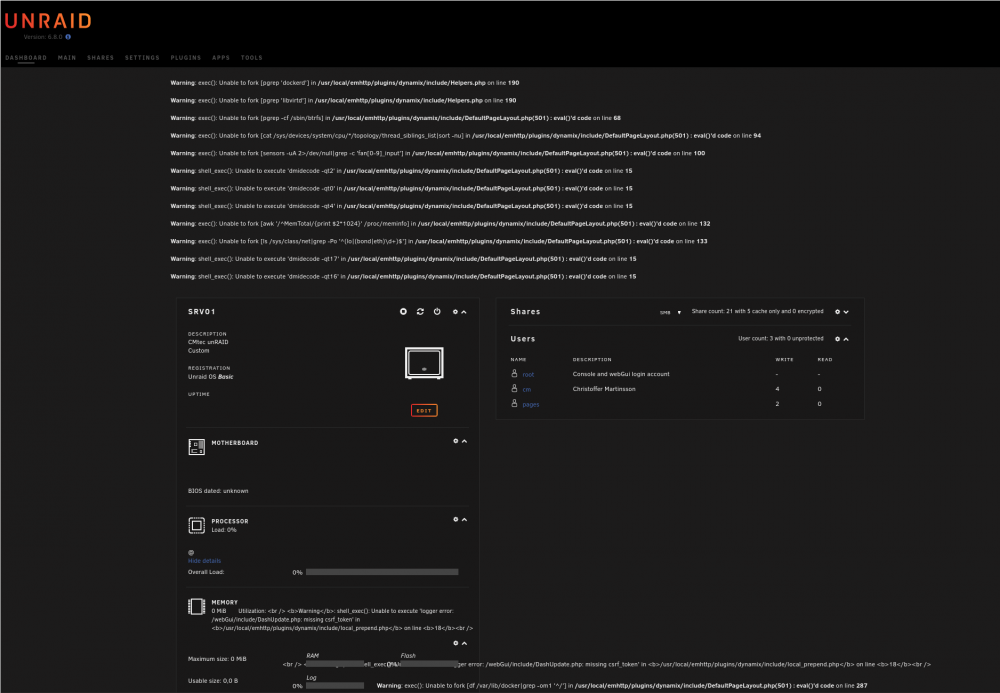1000x693 pixels.
Task: Click the Overall Load progress bar
Action: point(382,572)
